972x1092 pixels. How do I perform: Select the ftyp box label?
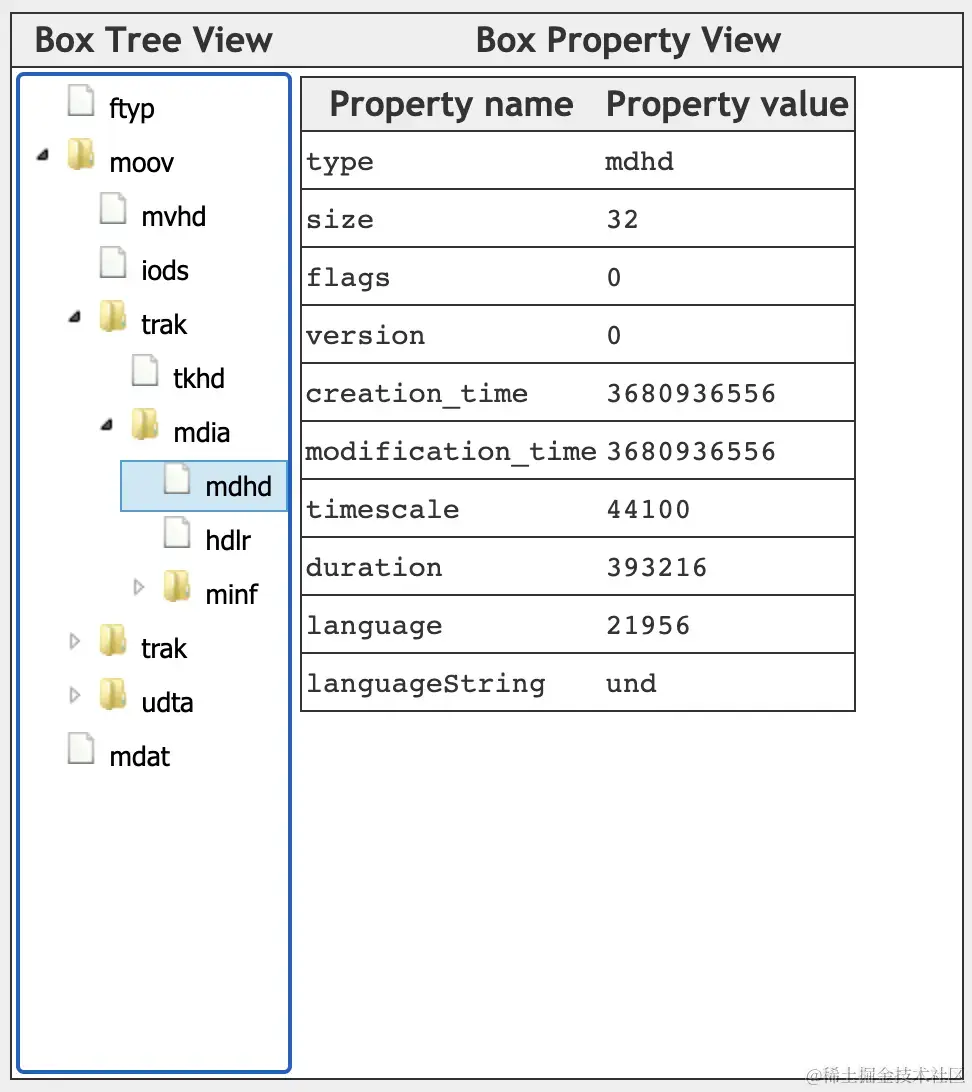(x=132, y=109)
